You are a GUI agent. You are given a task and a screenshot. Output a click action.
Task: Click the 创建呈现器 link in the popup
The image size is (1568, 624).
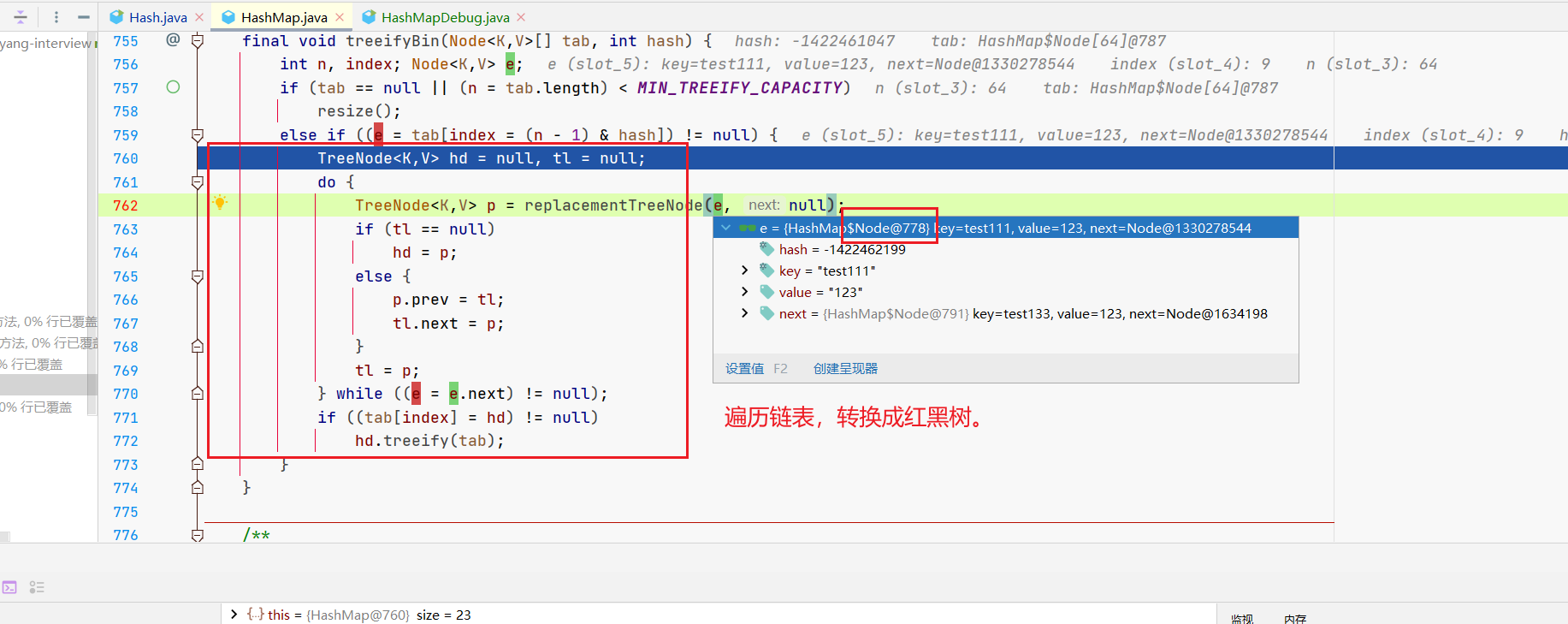(845, 369)
